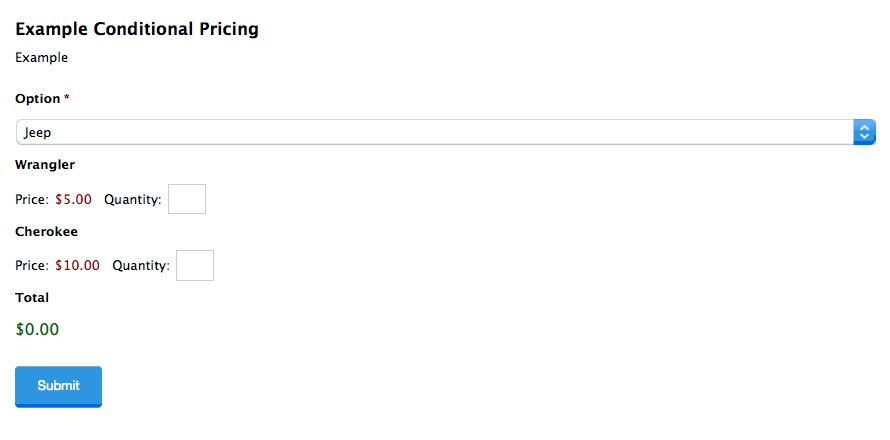890x440 pixels.
Task: Submit the pricing form
Action: 58,386
